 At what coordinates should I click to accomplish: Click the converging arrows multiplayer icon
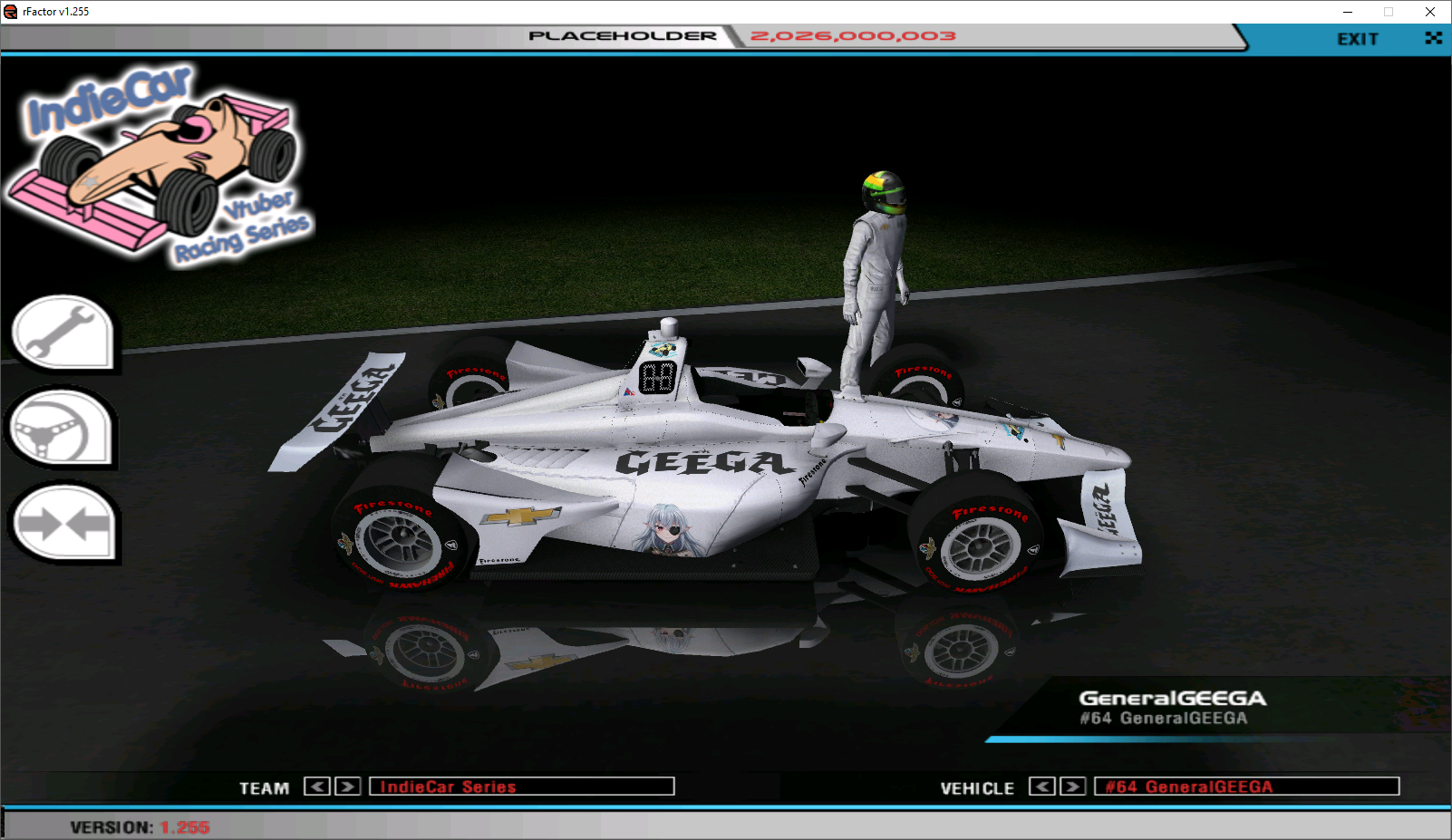pos(63,523)
